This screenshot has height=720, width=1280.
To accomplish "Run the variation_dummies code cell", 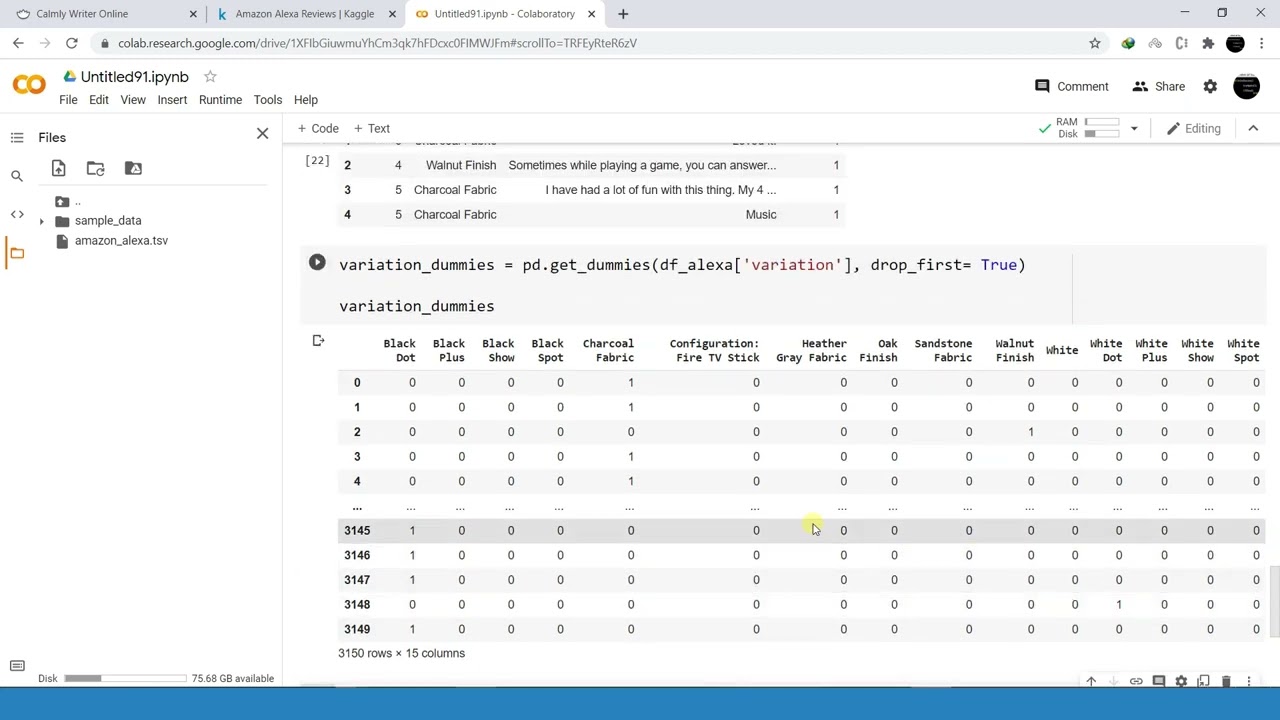I will [x=317, y=263].
